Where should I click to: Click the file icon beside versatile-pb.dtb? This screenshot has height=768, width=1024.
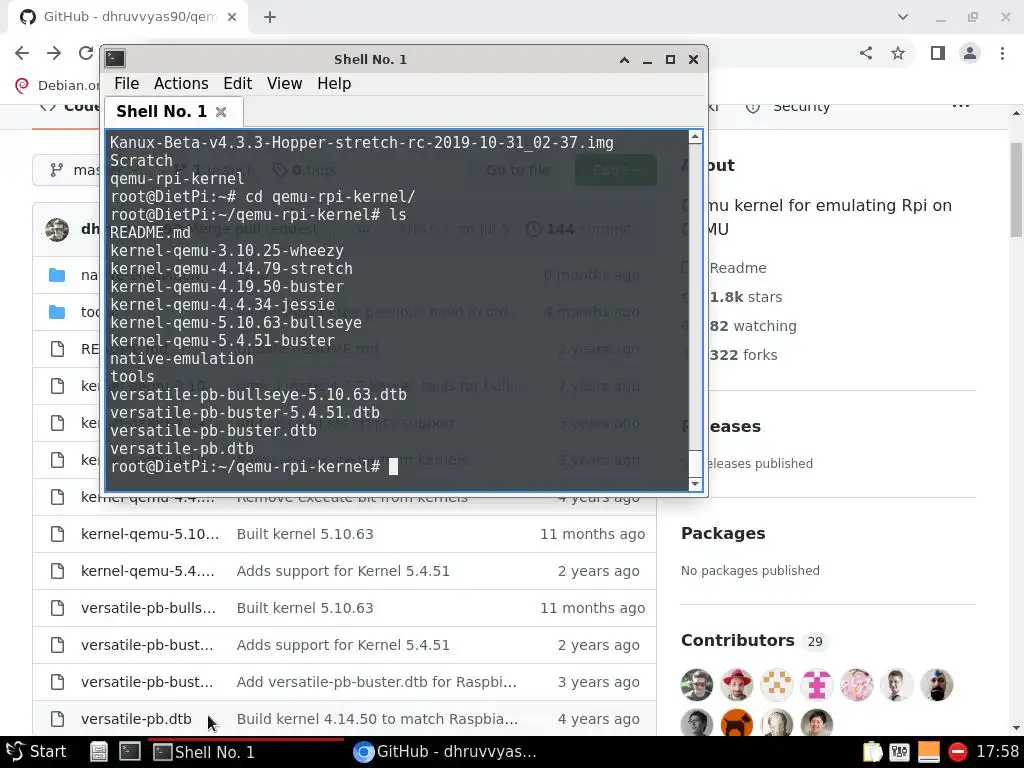(x=57, y=719)
